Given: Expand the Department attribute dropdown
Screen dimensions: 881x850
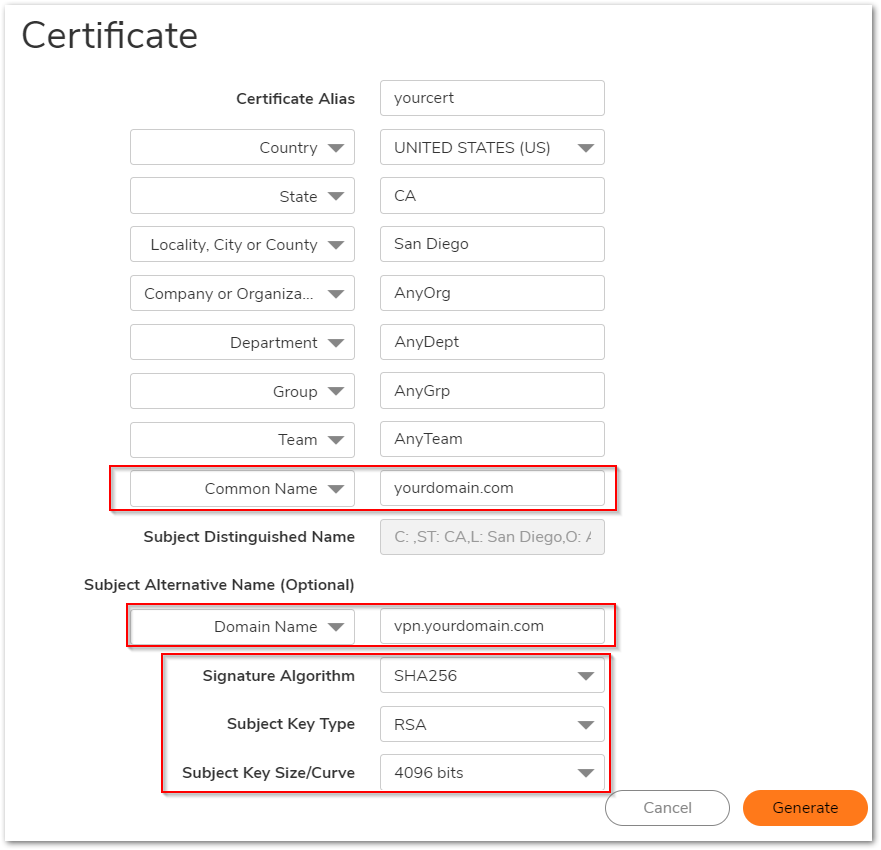Looking at the screenshot, I should [x=242, y=343].
